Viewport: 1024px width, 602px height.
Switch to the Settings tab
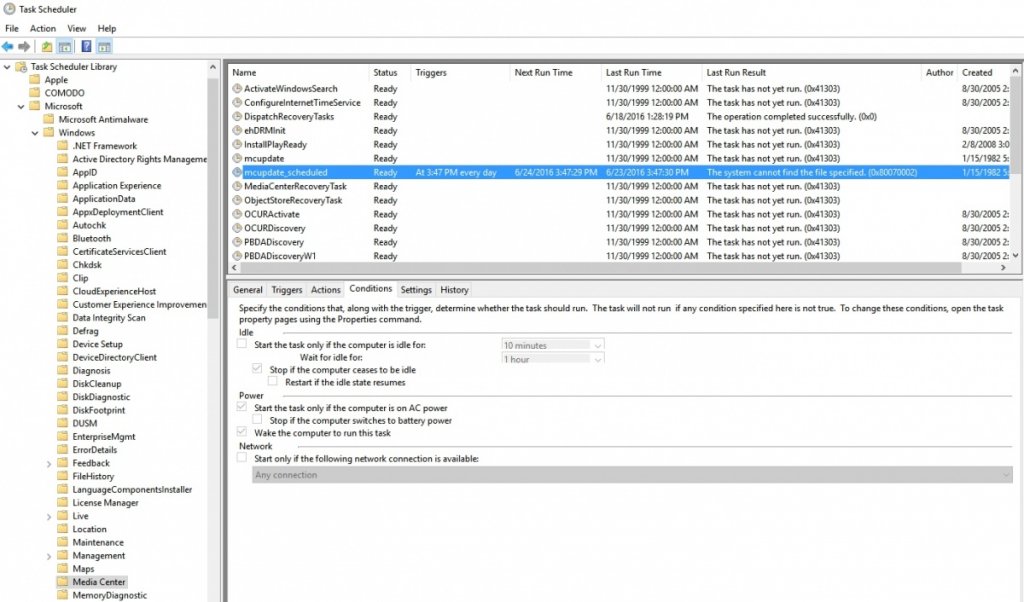point(416,290)
